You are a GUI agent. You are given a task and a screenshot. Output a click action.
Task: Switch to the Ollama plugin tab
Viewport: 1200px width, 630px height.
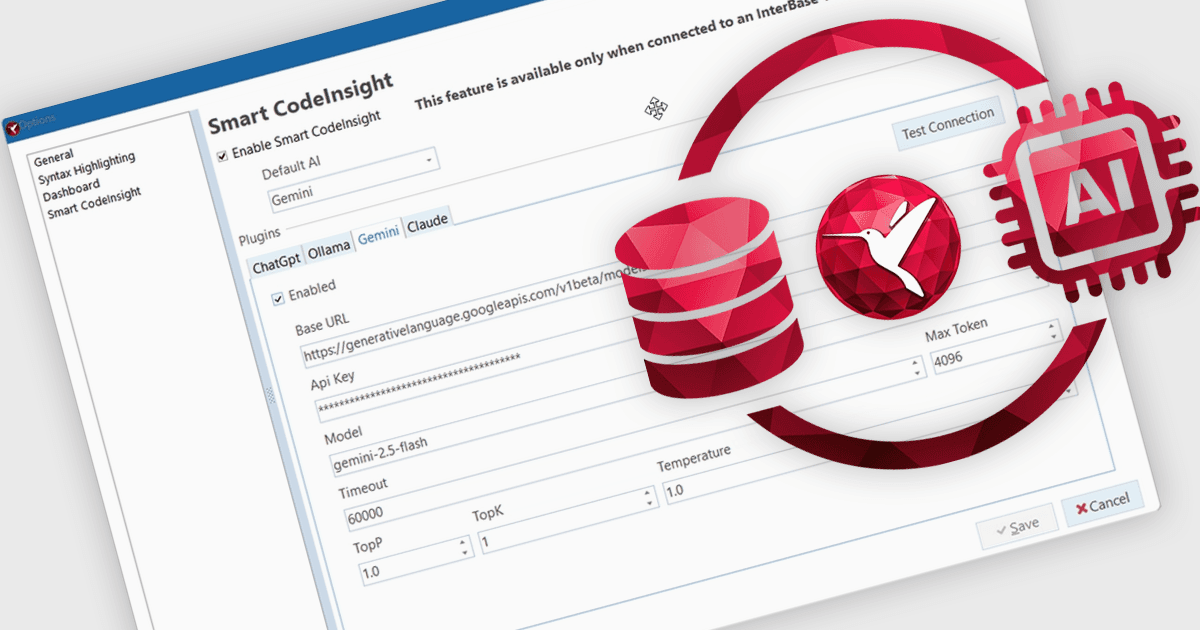[x=329, y=249]
